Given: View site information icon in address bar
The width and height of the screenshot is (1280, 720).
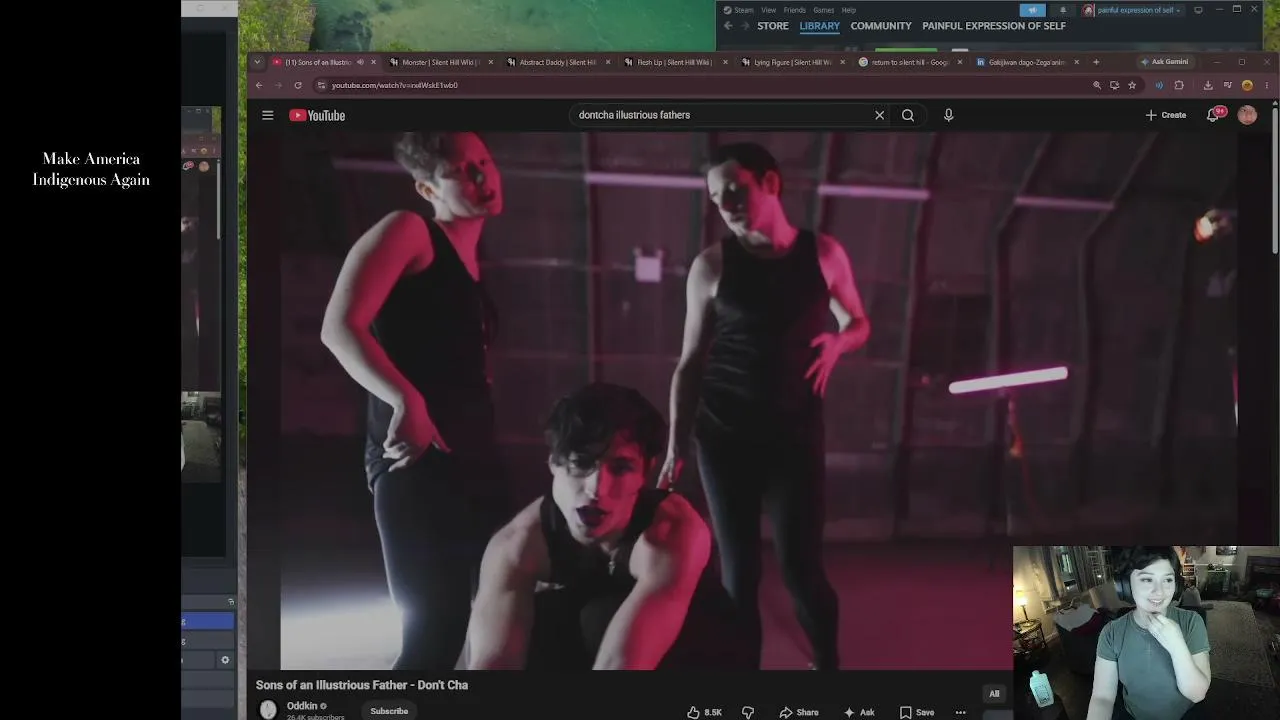Looking at the screenshot, I should click(321, 85).
